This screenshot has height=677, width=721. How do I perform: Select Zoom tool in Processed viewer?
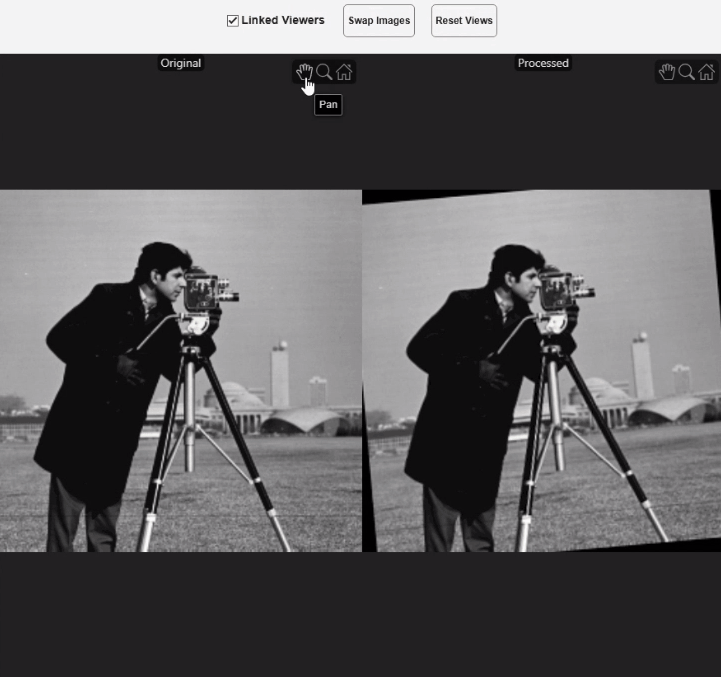click(687, 72)
